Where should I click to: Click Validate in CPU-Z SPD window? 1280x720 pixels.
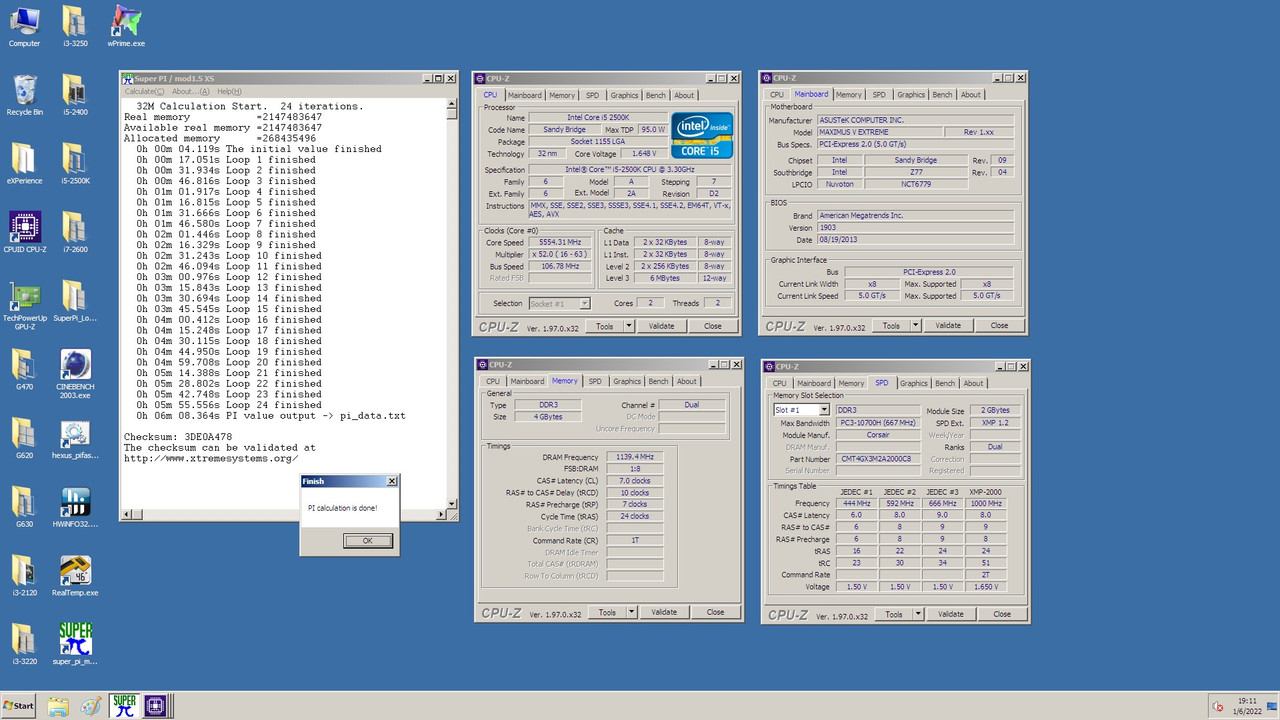(951, 614)
